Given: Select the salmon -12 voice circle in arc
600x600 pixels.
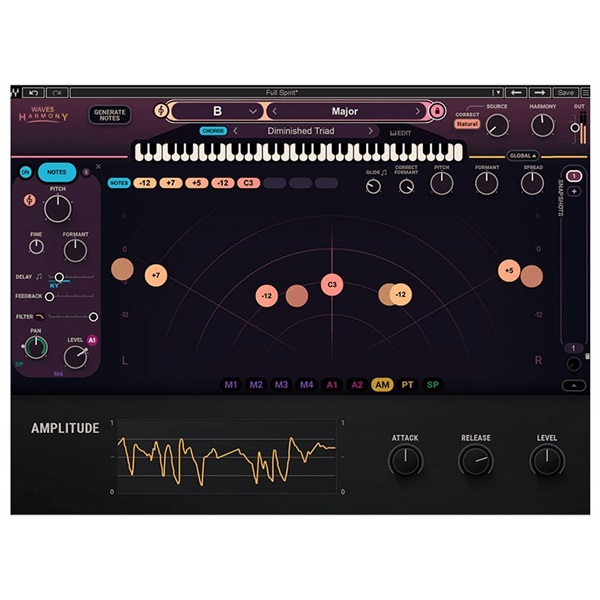Looking at the screenshot, I should click(267, 296).
